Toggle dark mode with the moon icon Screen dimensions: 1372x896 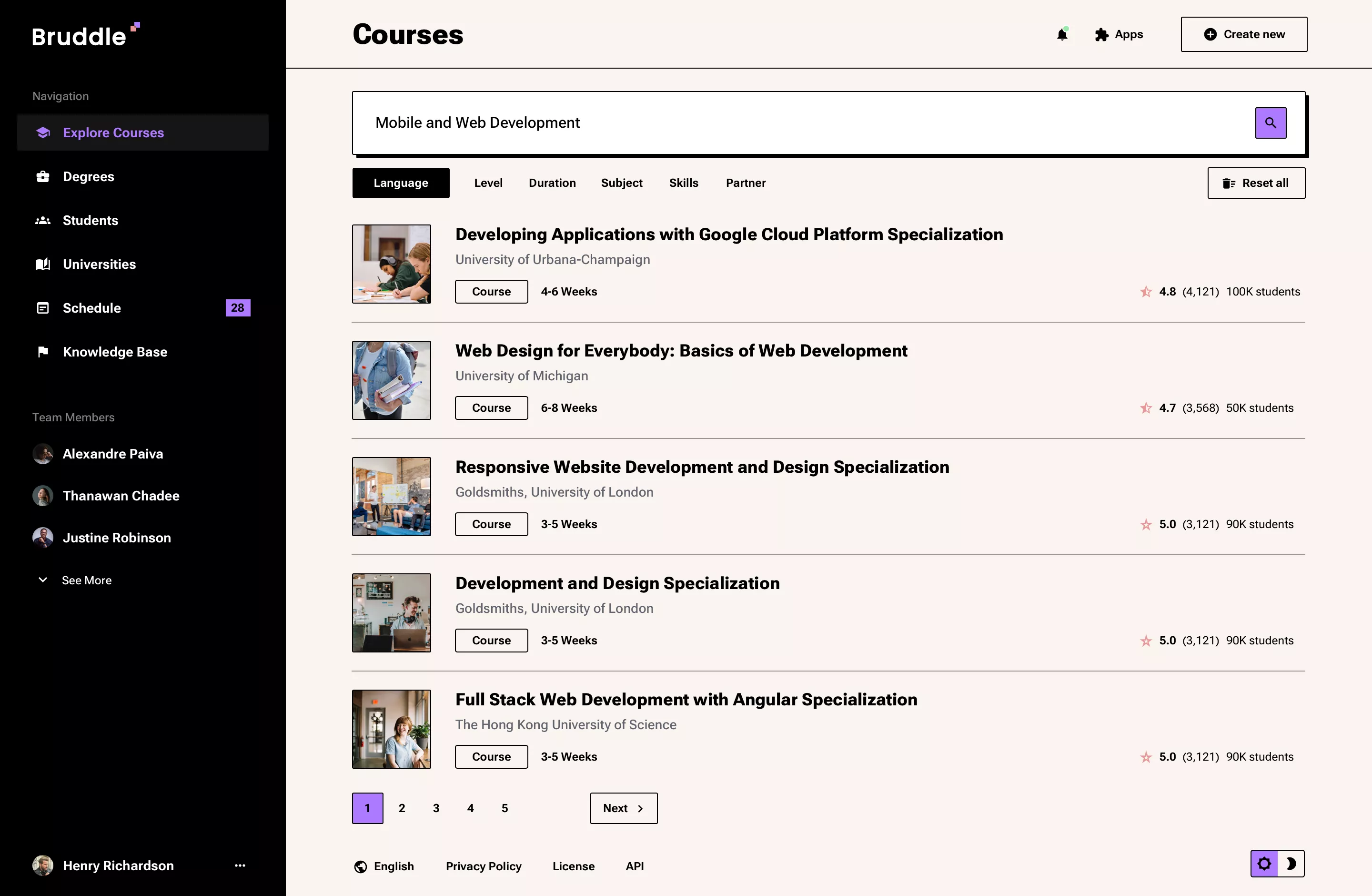(x=1292, y=864)
